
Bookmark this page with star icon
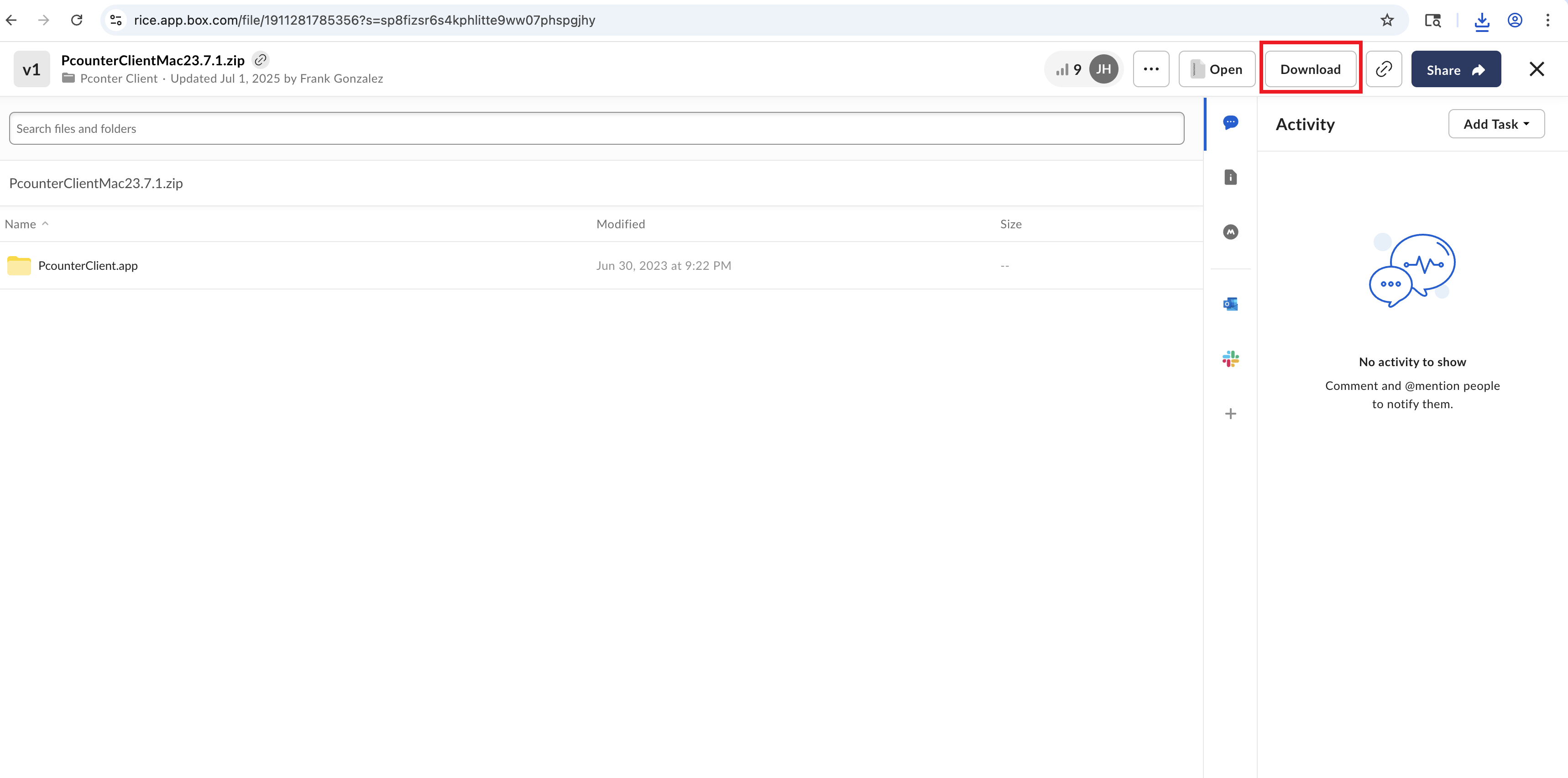tap(1387, 20)
